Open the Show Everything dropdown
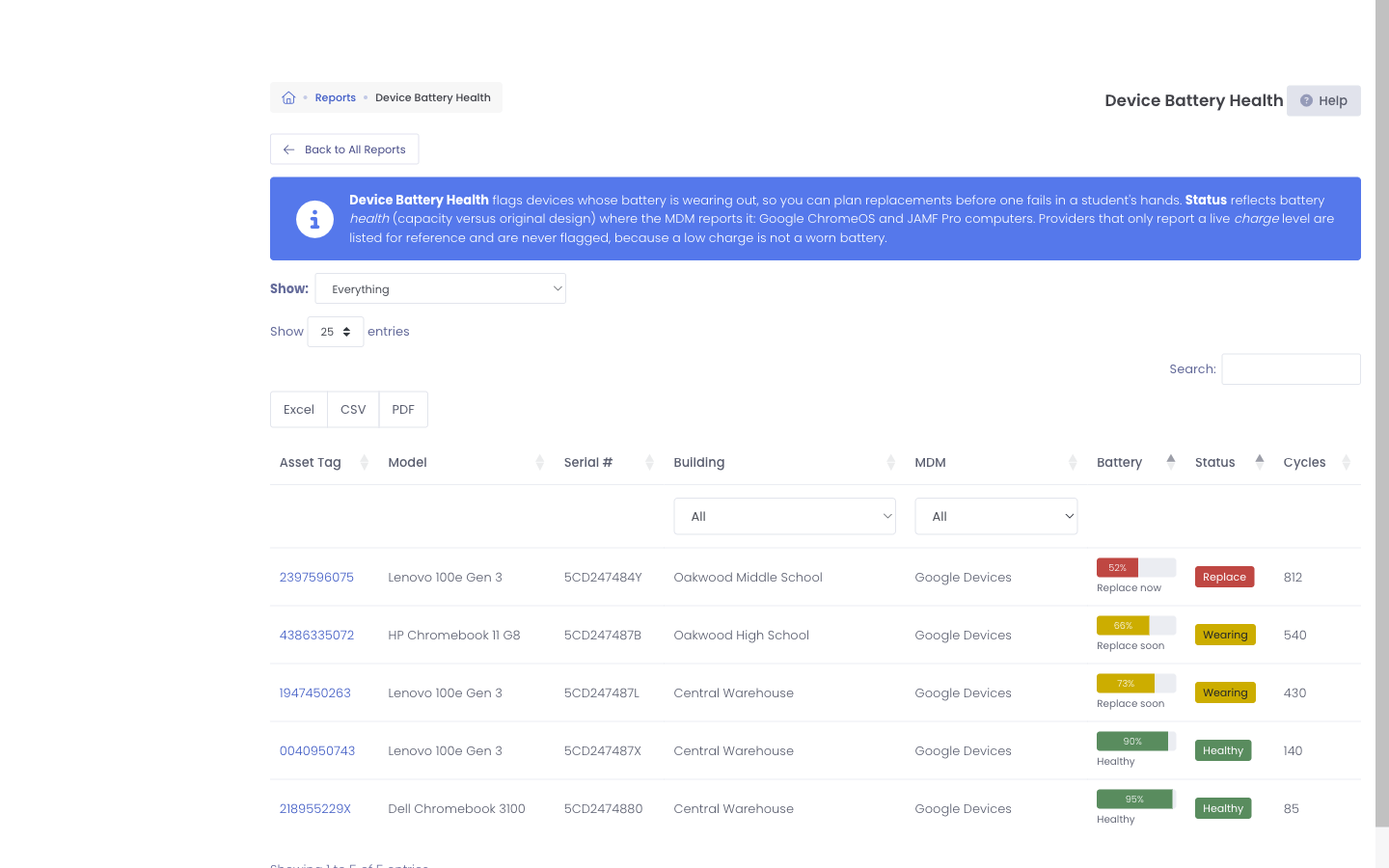The height and width of the screenshot is (868, 1389). tap(441, 288)
